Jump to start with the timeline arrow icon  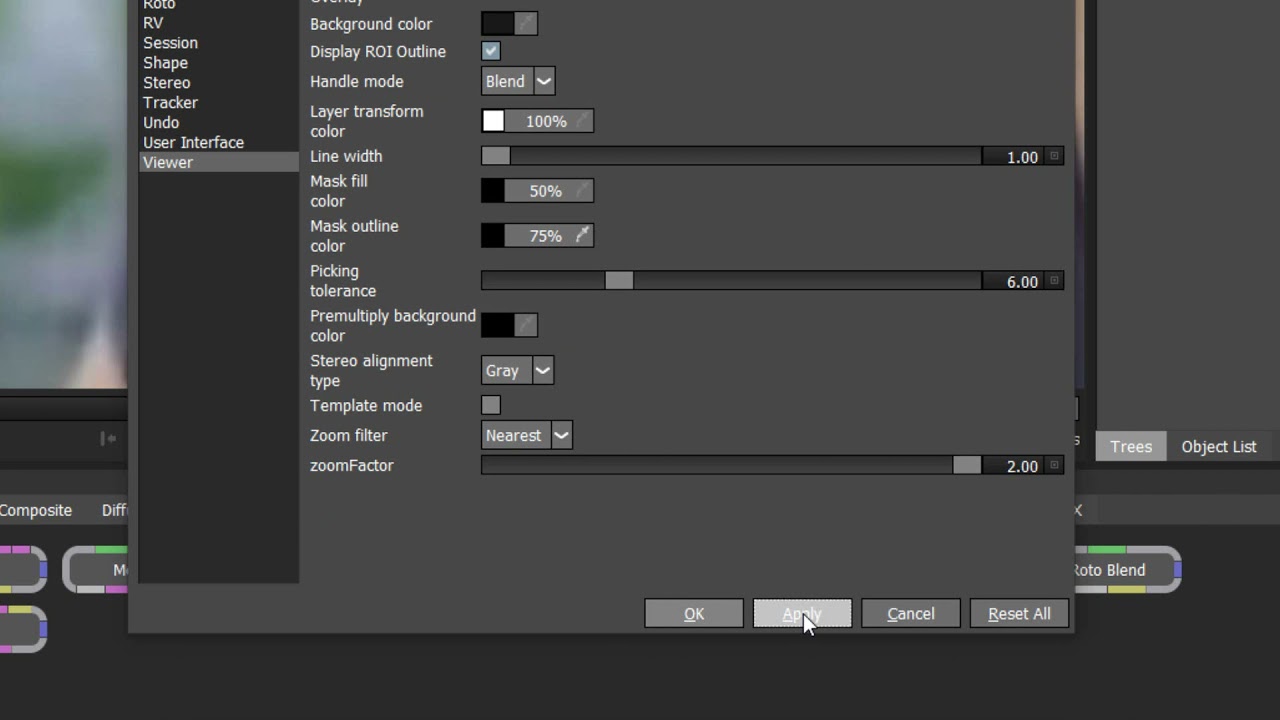coord(108,438)
